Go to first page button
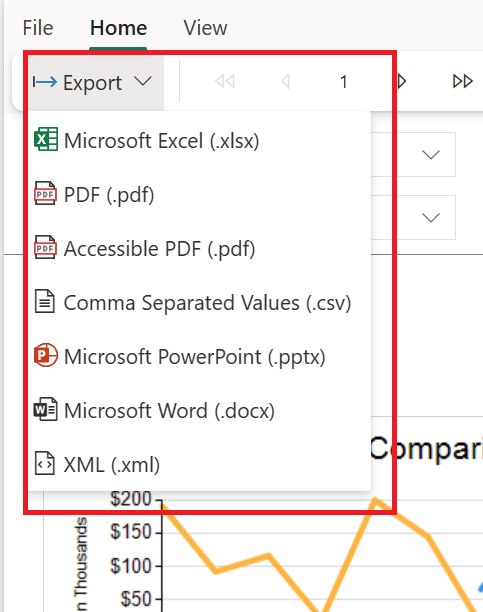483x612 pixels. tap(225, 82)
